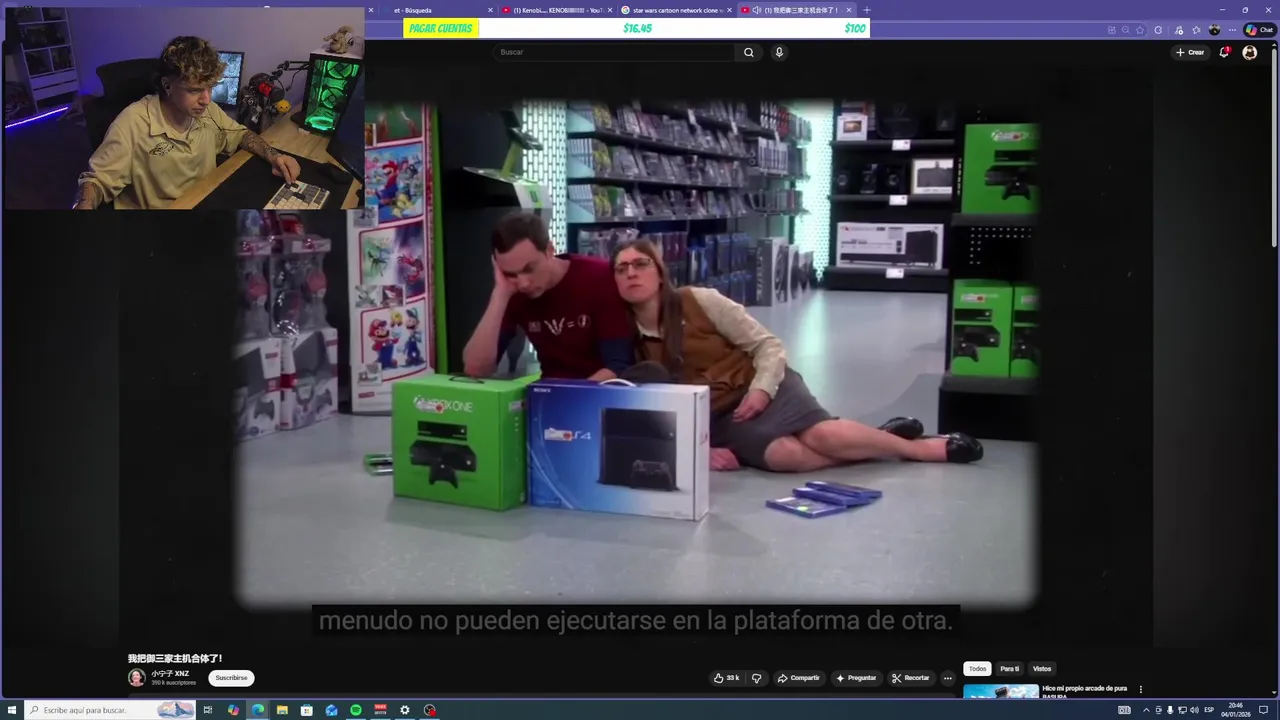1280x720 pixels.
Task: Open Microsoft Edge from the taskbar
Action: [x=258, y=710]
